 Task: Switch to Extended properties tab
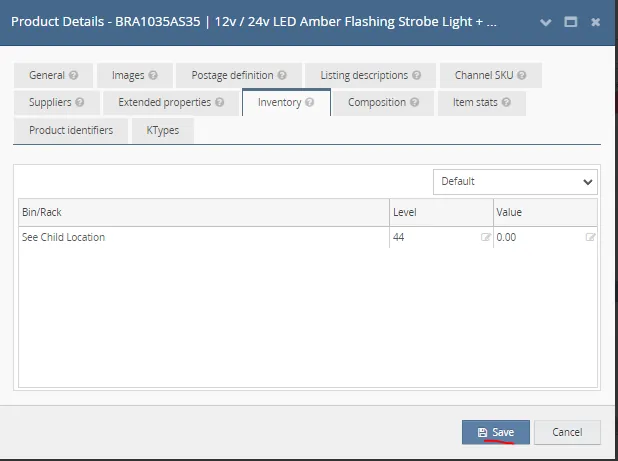click(171, 102)
